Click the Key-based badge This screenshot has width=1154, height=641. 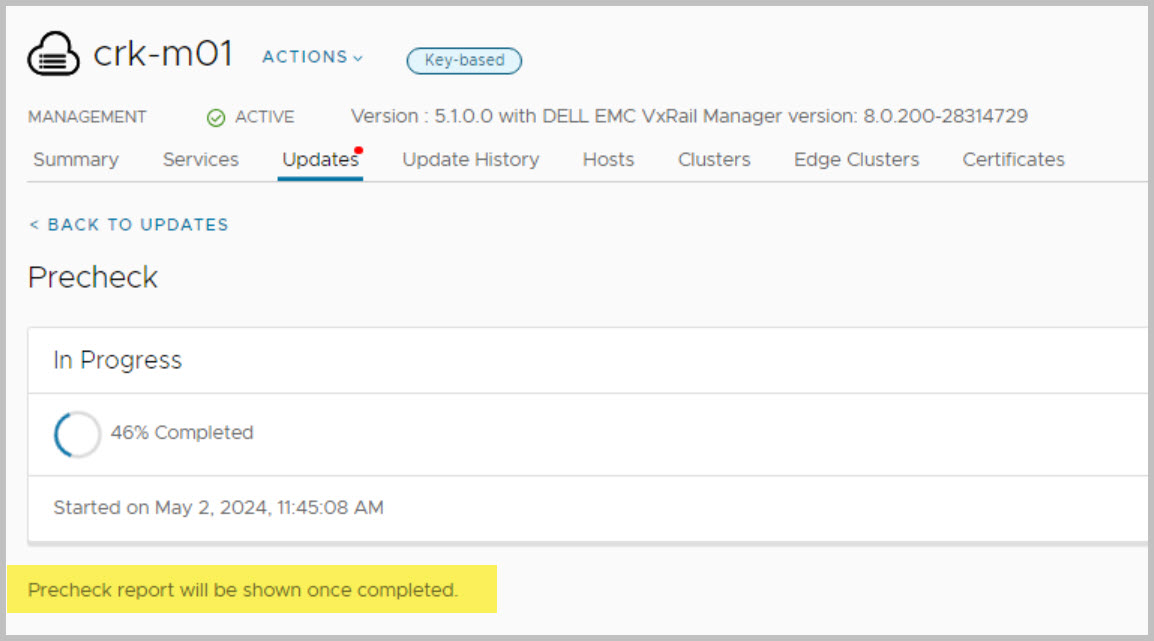tap(464, 61)
